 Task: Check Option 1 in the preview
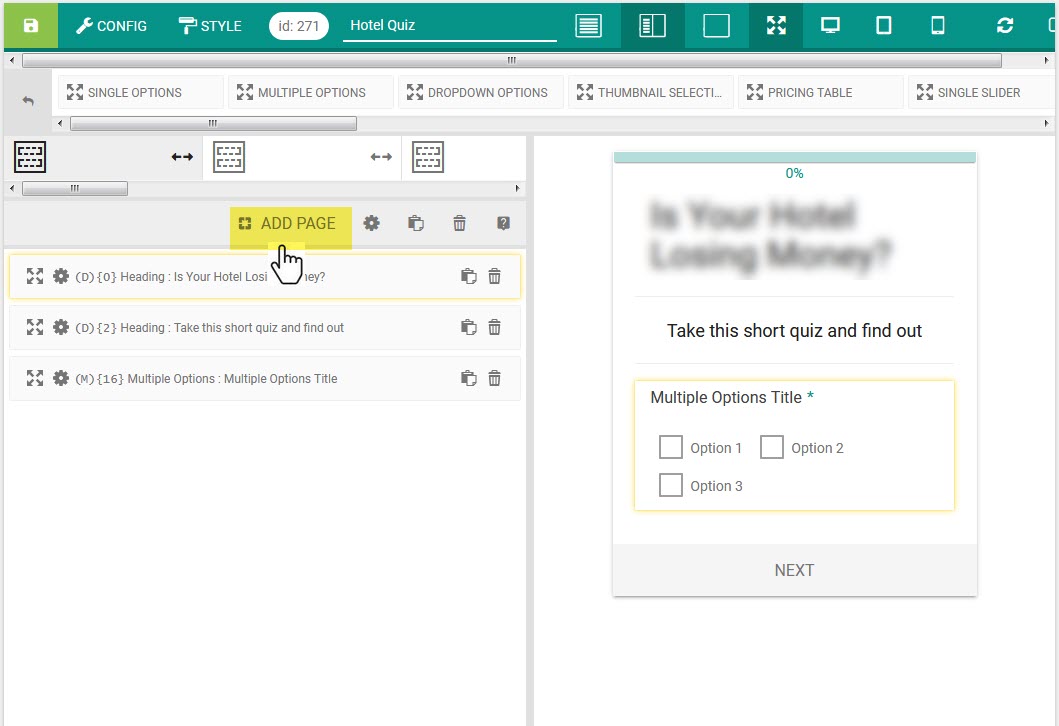[x=671, y=447]
